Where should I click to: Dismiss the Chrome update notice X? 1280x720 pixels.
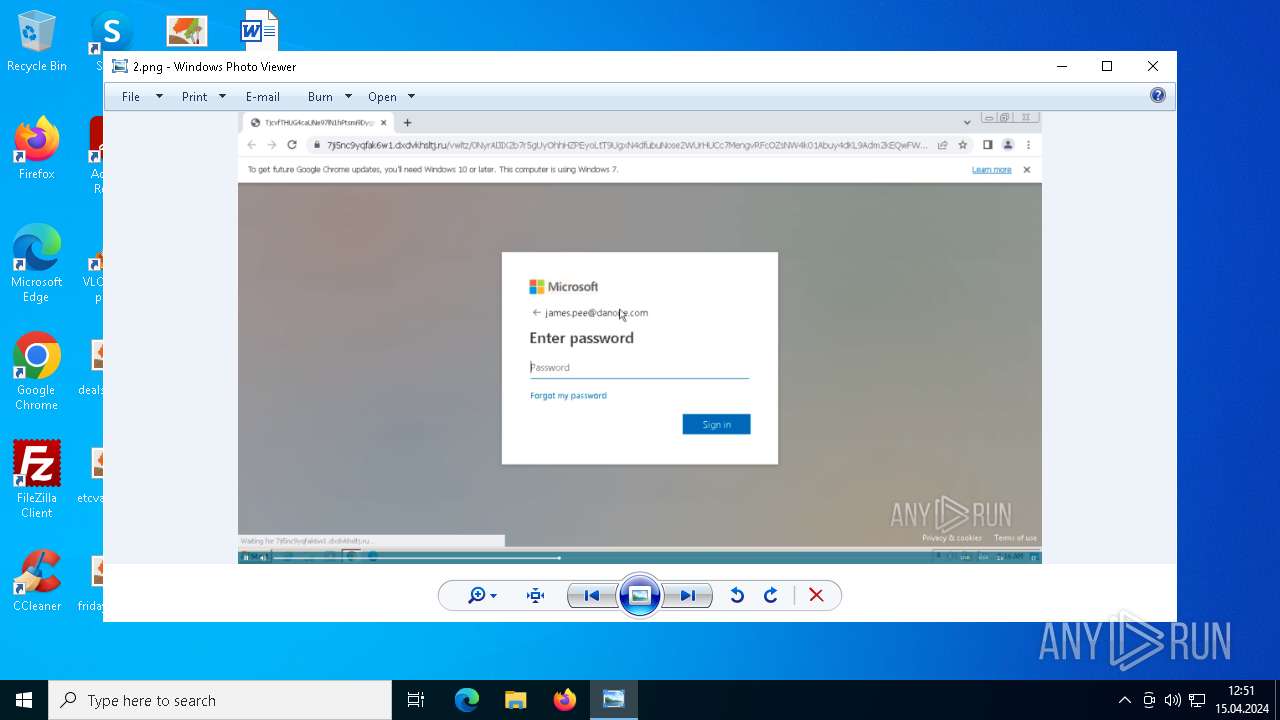tap(1026, 170)
